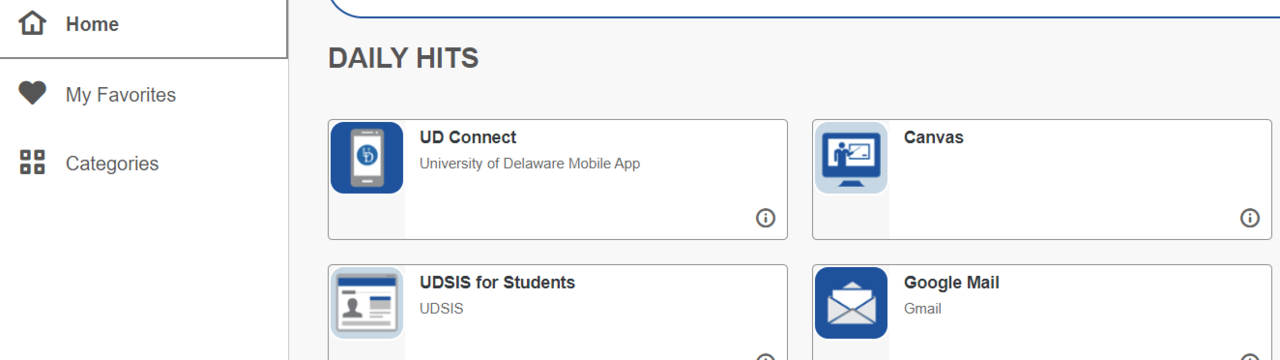The height and width of the screenshot is (360, 1280).
Task: Click the UD Connect title link
Action: pyautogui.click(x=468, y=137)
